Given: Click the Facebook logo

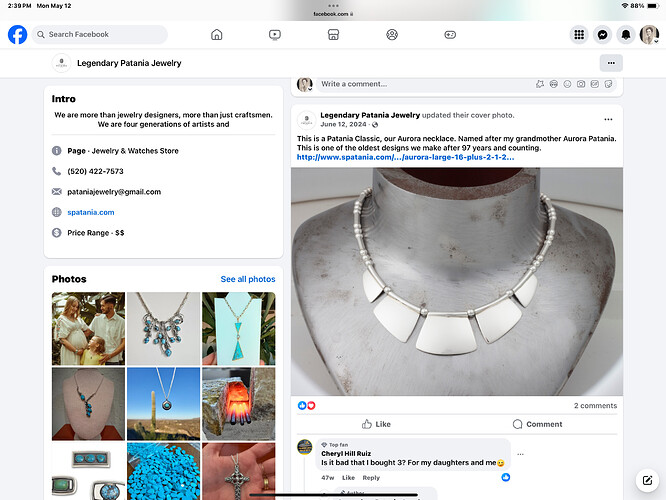Looking at the screenshot, I should (17, 34).
